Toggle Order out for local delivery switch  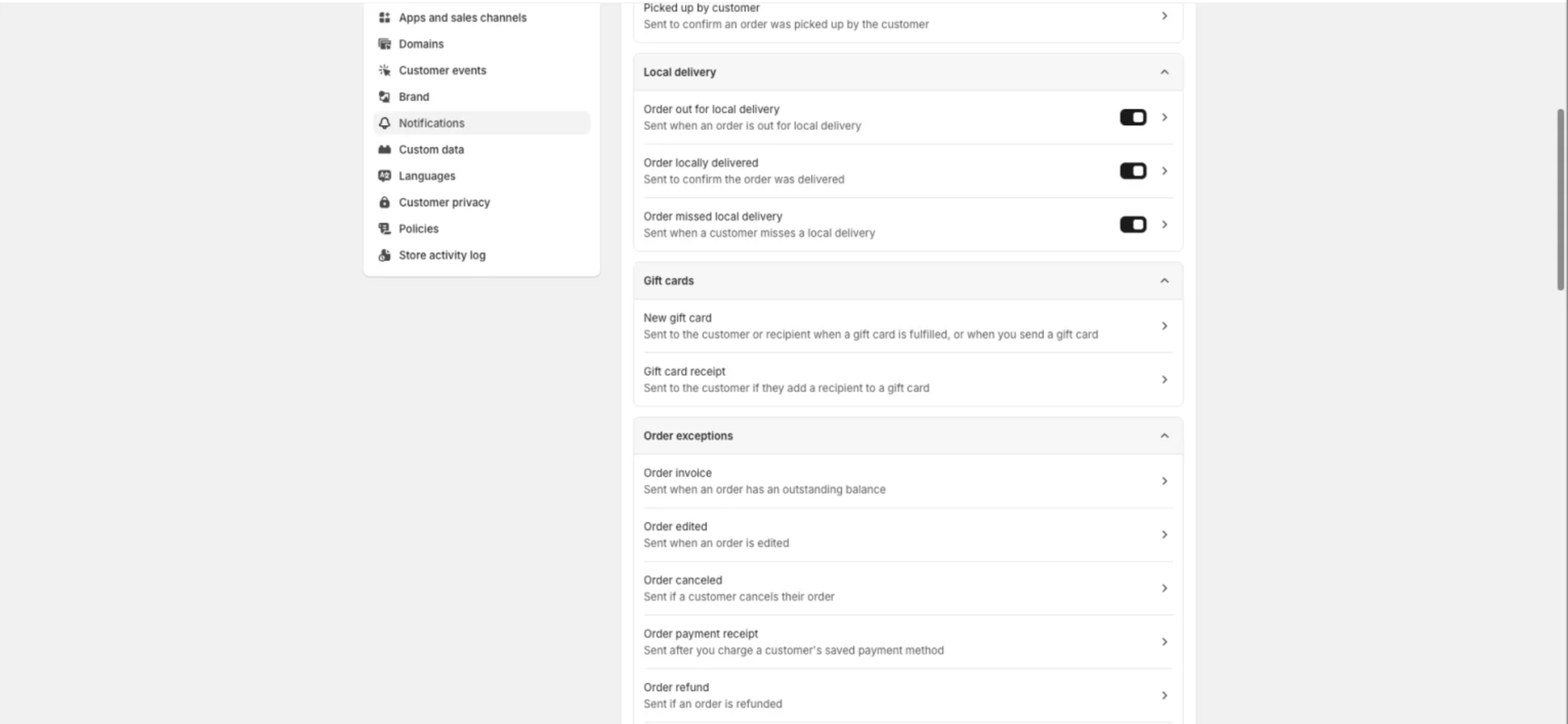point(1133,118)
